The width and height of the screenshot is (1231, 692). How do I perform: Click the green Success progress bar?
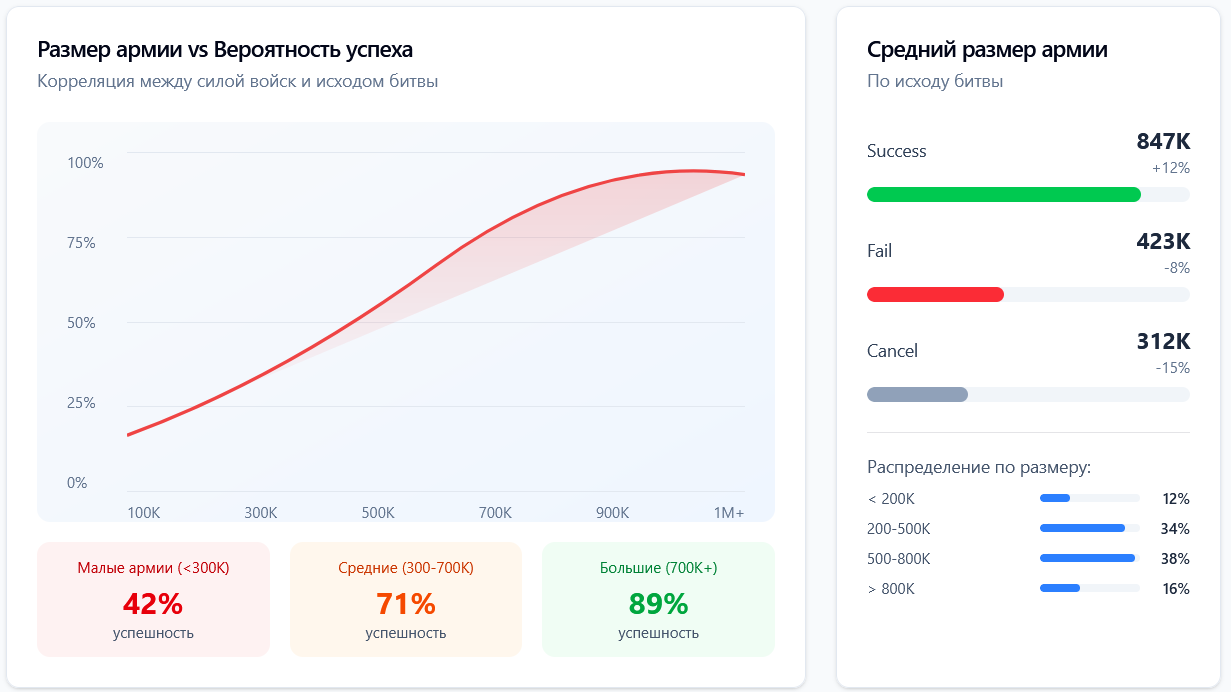tap(1003, 194)
